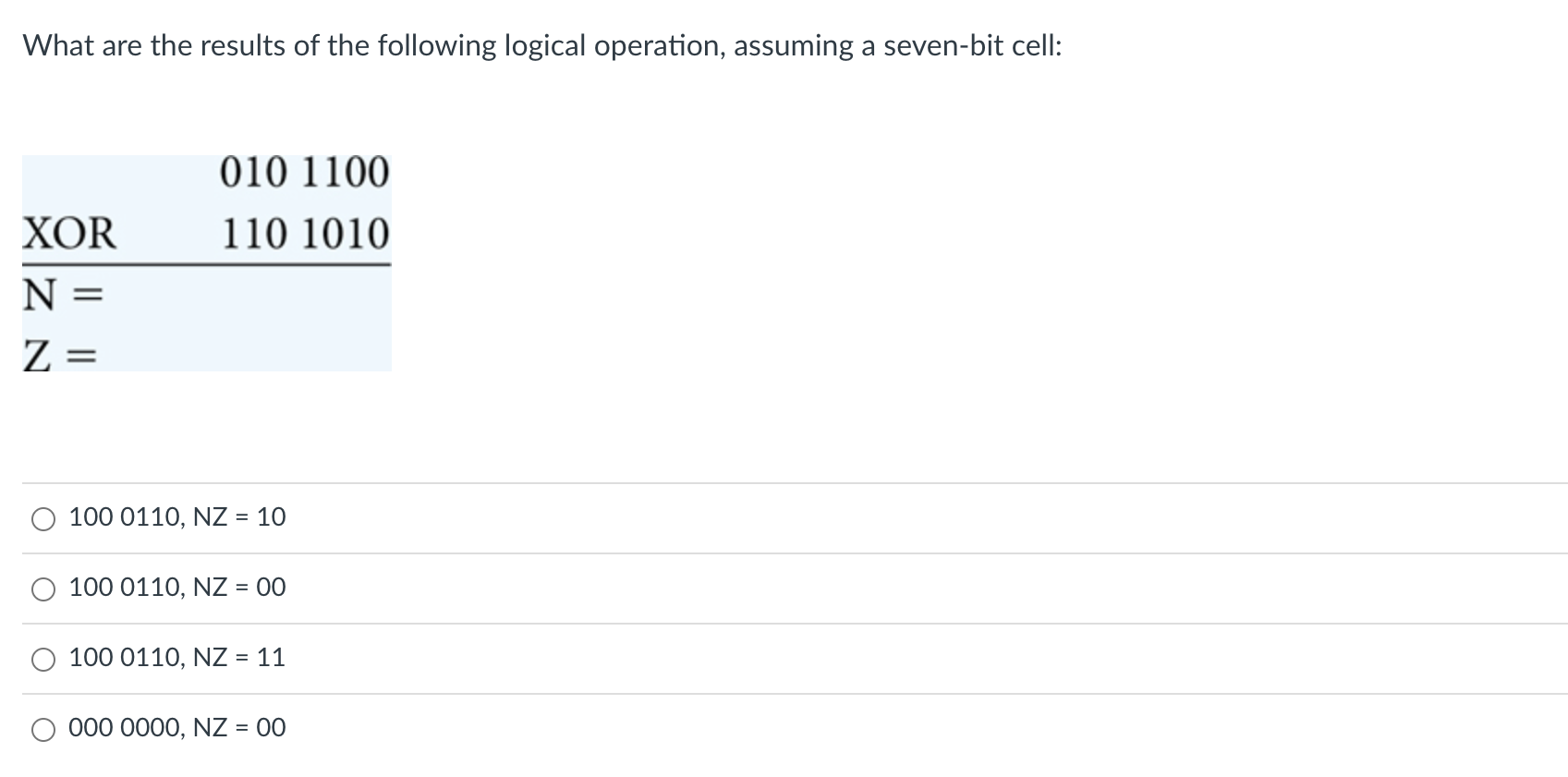Mark radio option 000 0000, NZ = 00
Screen dimensions: 1568x777
43,730
